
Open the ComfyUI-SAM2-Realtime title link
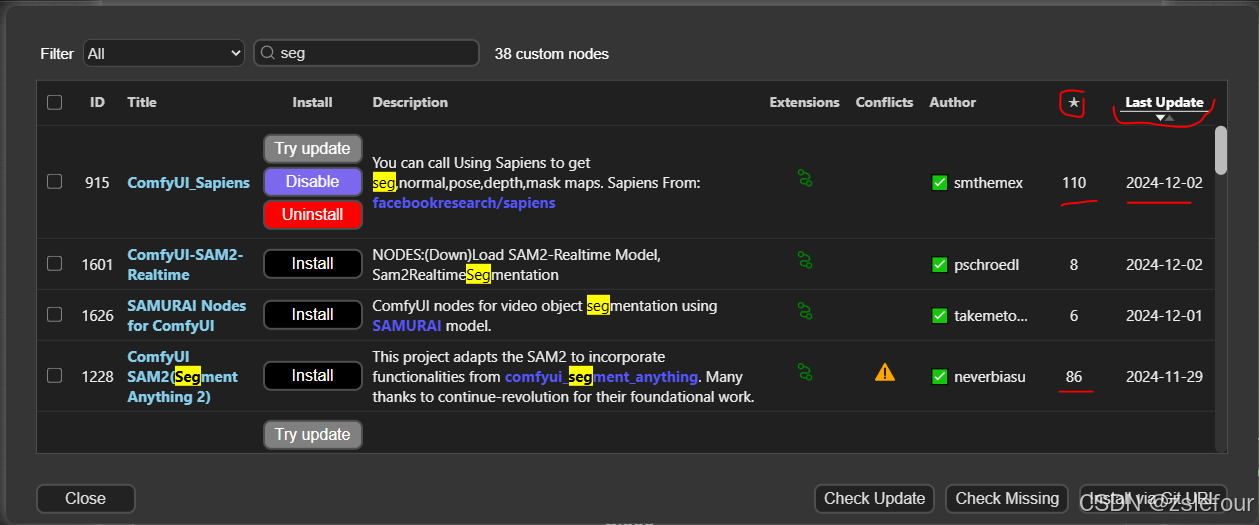(x=185, y=265)
